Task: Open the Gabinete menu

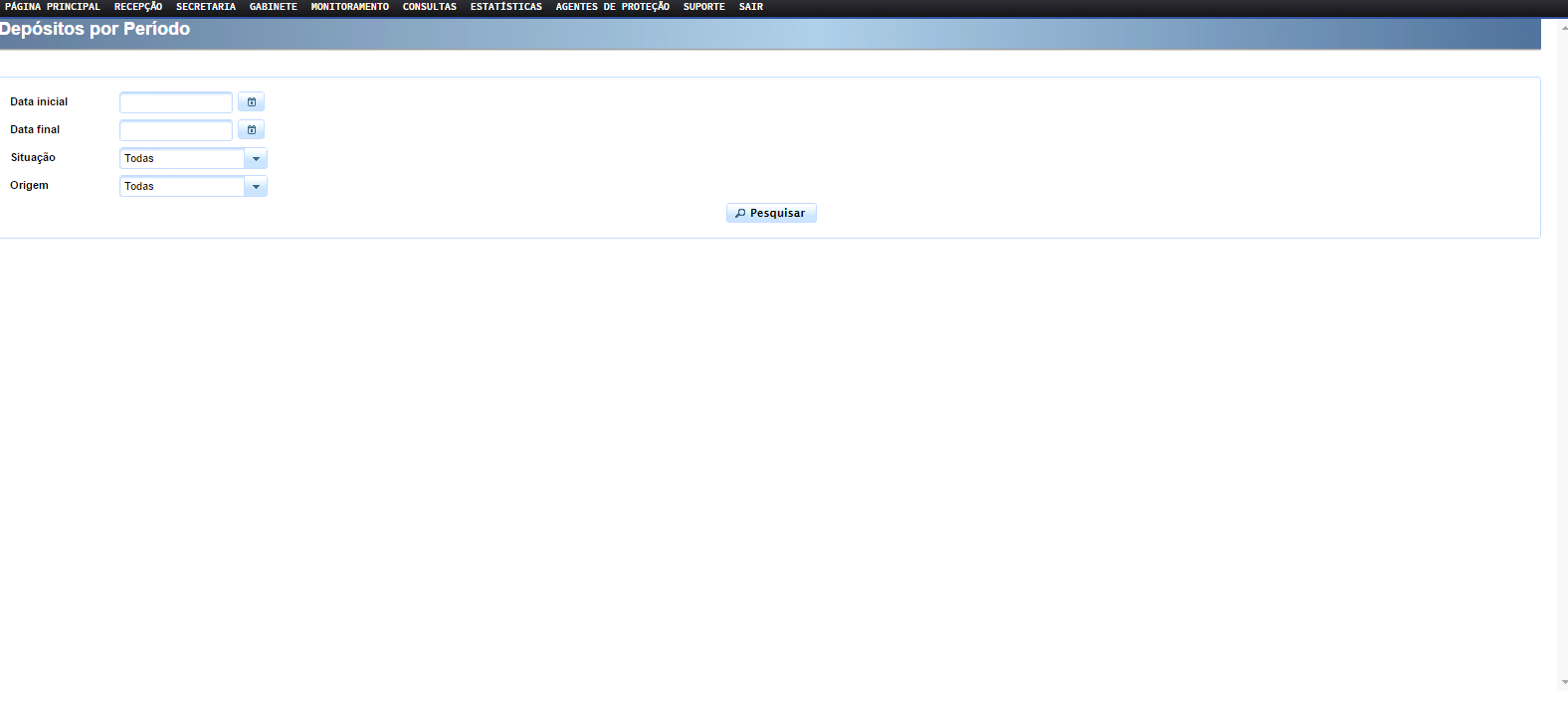Action: click(274, 7)
